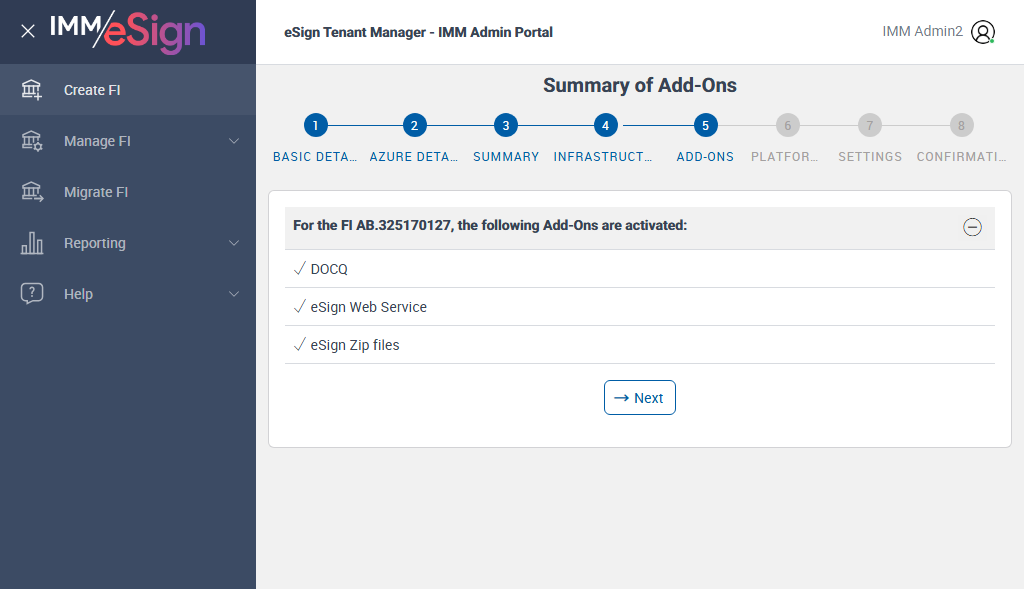Screen dimensions: 1024x589
Task: Collapse the activated Add-Ons section
Action: click(972, 227)
